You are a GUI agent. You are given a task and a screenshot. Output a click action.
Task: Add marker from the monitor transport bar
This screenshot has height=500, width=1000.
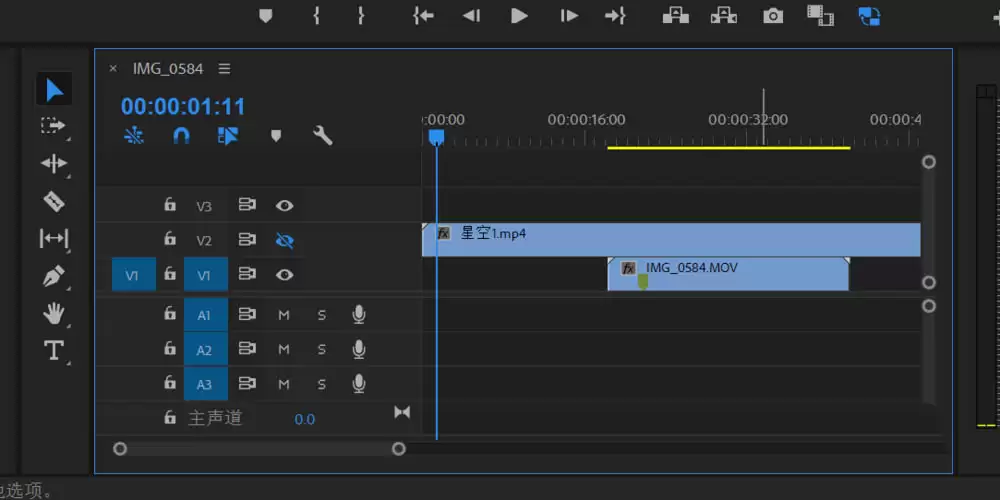click(265, 16)
